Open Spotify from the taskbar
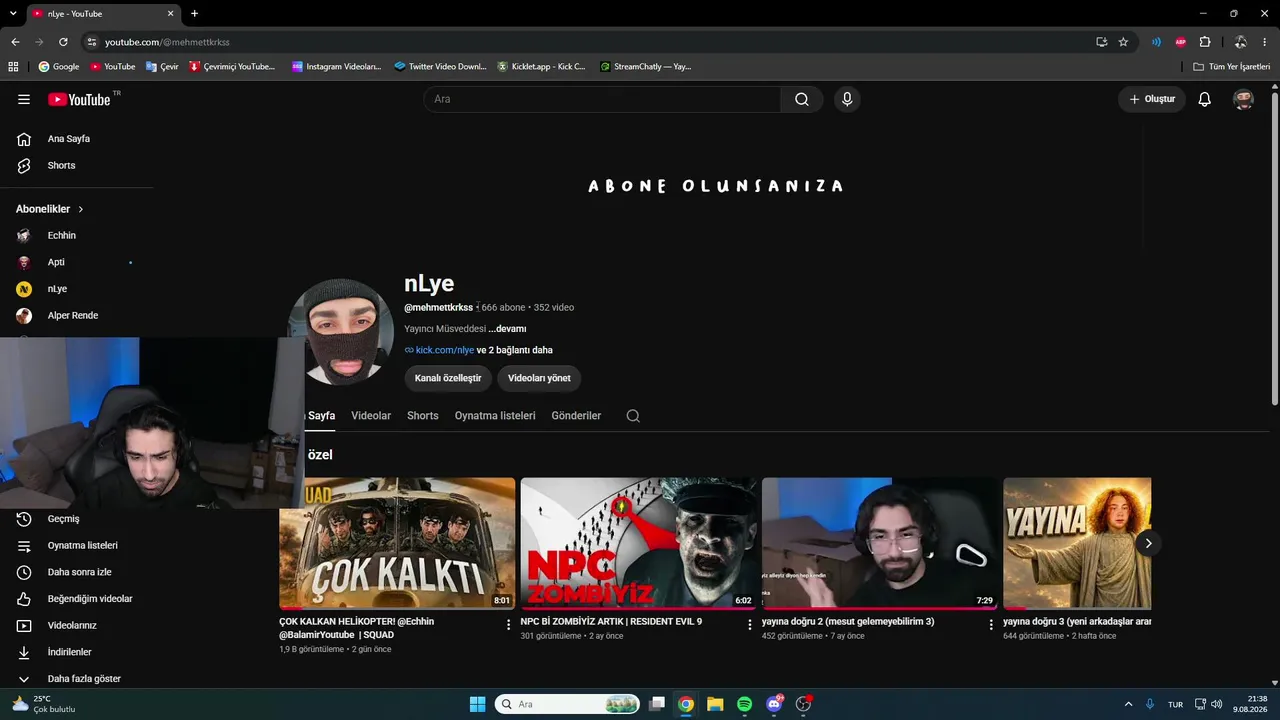Image resolution: width=1280 pixels, height=720 pixels. pos(744,704)
